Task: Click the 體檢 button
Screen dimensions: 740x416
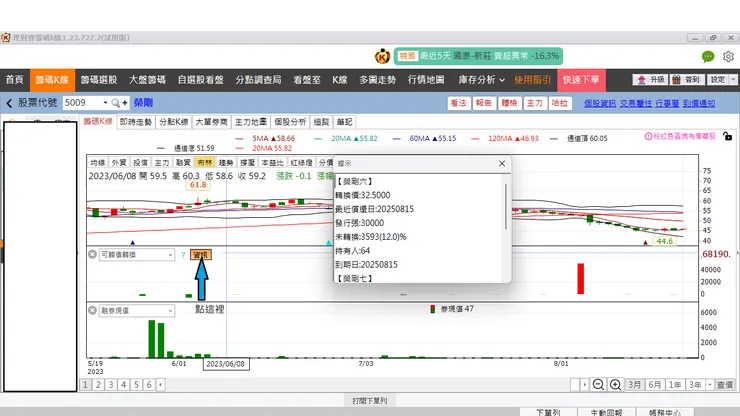Action: [509, 103]
